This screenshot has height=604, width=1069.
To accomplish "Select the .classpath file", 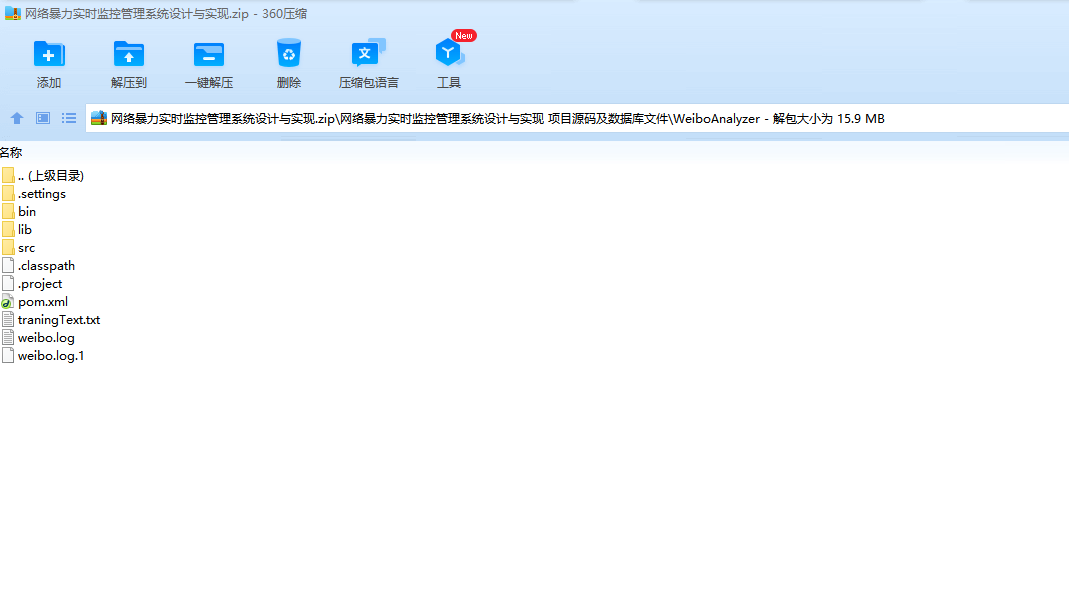I will (38, 266).
